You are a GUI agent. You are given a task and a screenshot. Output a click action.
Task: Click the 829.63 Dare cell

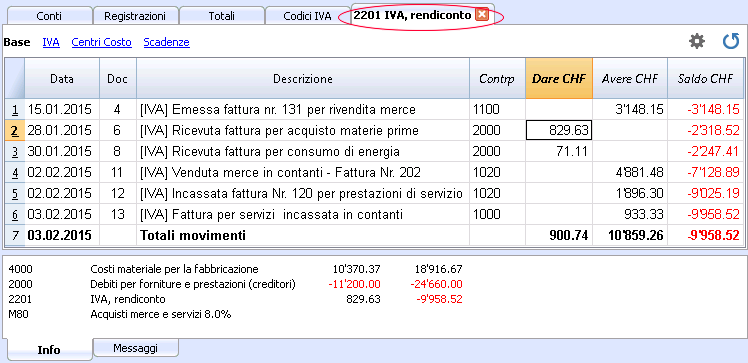pos(559,130)
